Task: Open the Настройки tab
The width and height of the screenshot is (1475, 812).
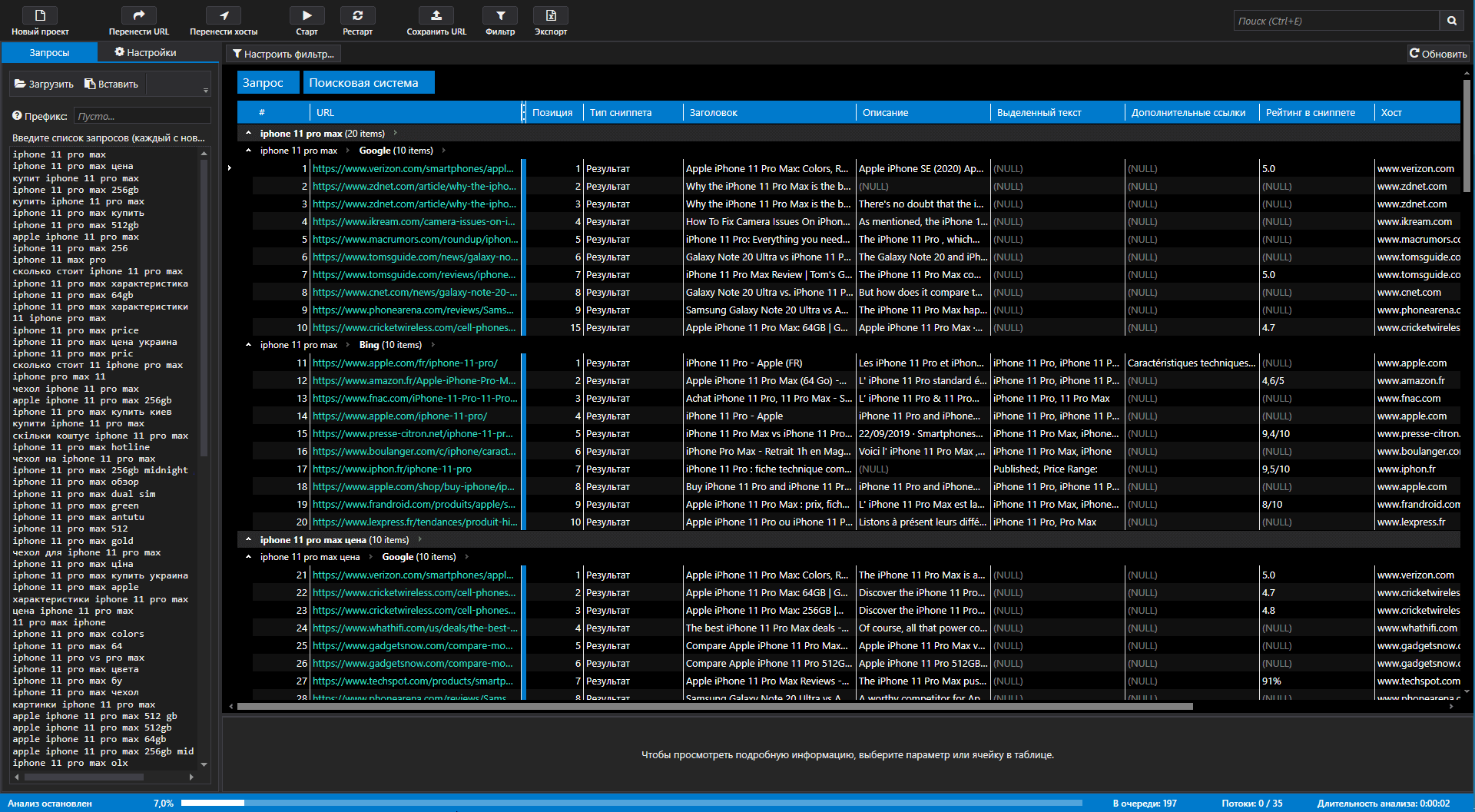Action: [x=145, y=52]
